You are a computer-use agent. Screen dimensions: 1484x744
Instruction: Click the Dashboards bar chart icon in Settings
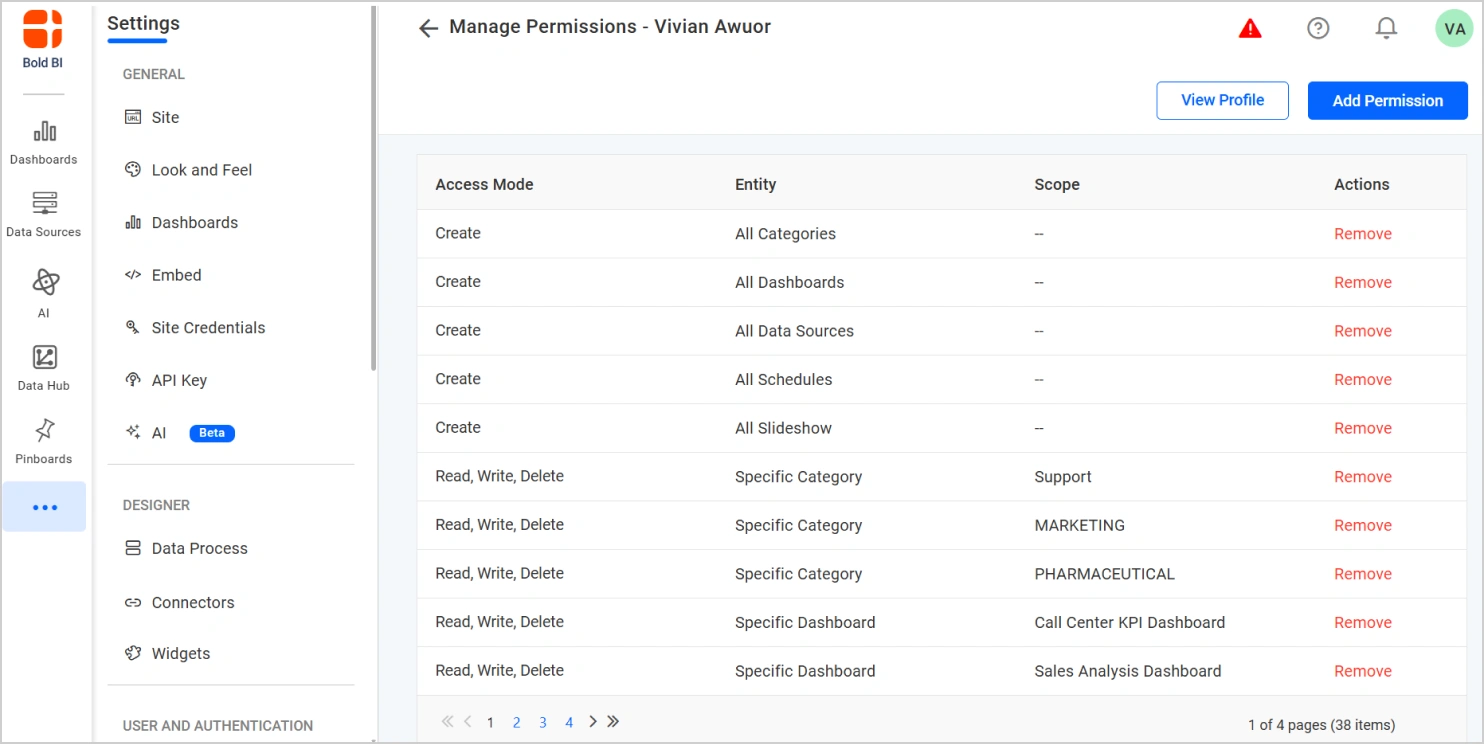[x=133, y=222]
